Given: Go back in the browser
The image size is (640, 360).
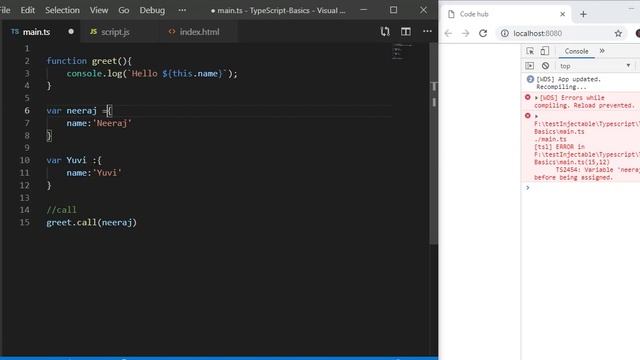Looking at the screenshot, I should (448, 33).
